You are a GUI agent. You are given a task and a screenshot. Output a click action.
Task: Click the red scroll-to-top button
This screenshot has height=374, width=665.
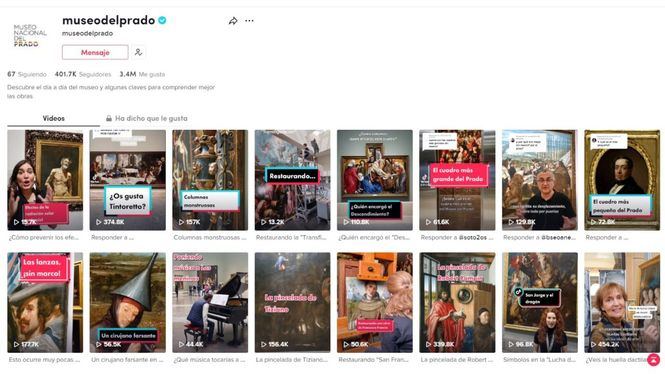654,360
